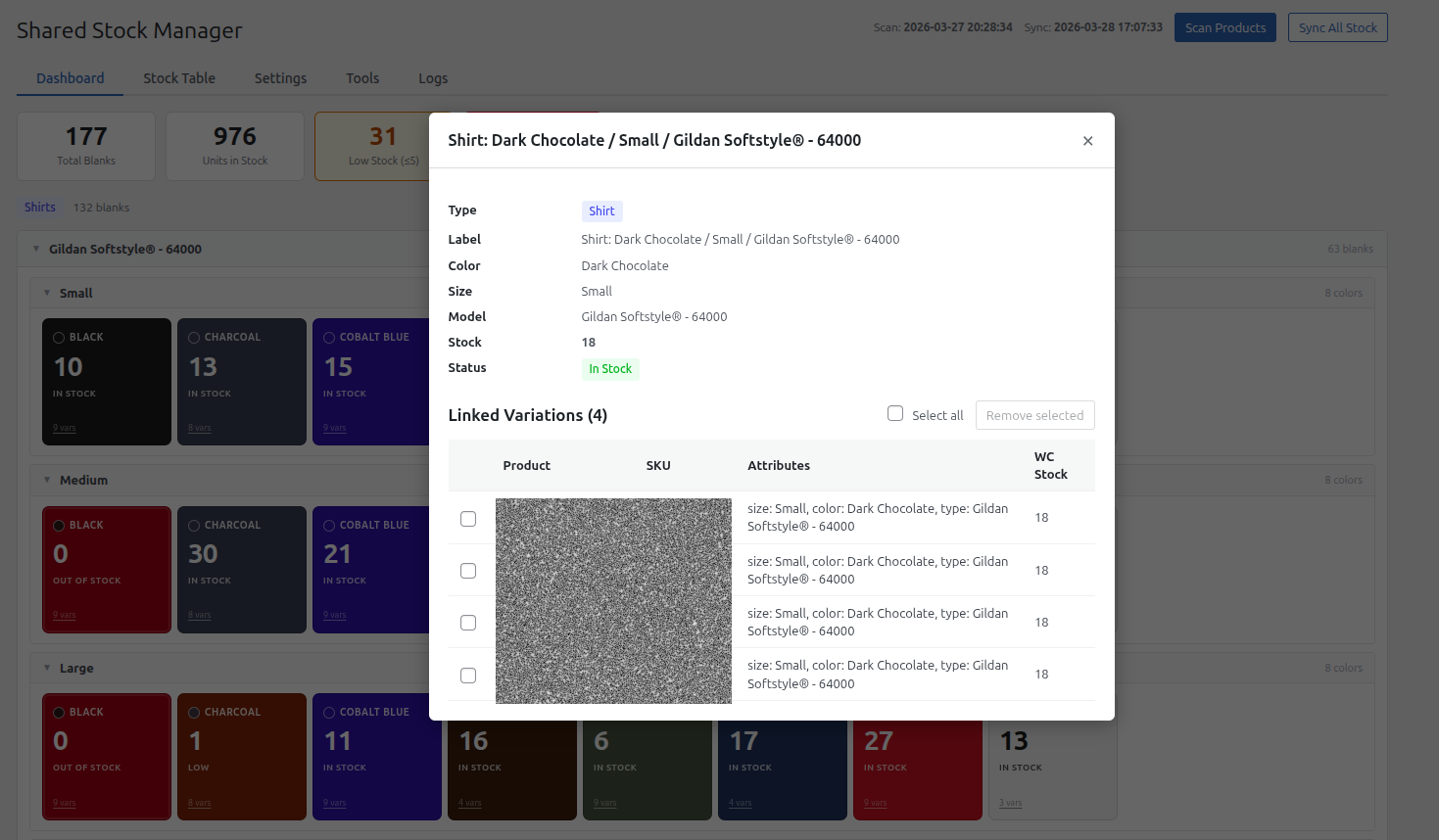The image size is (1439, 840).
Task: Check the last linked variation row checkbox
Action: pyautogui.click(x=468, y=675)
